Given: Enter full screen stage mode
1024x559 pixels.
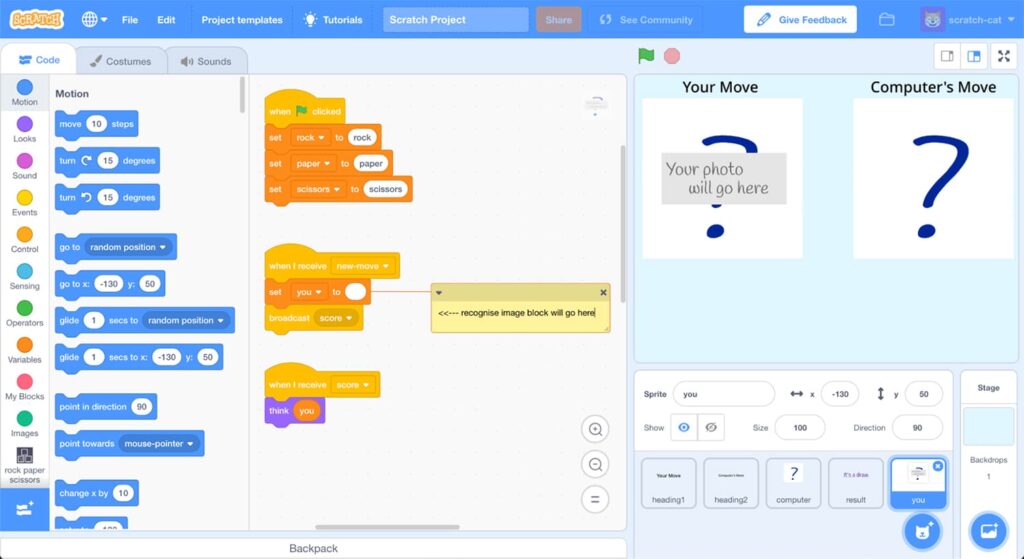Looking at the screenshot, I should coord(1004,56).
